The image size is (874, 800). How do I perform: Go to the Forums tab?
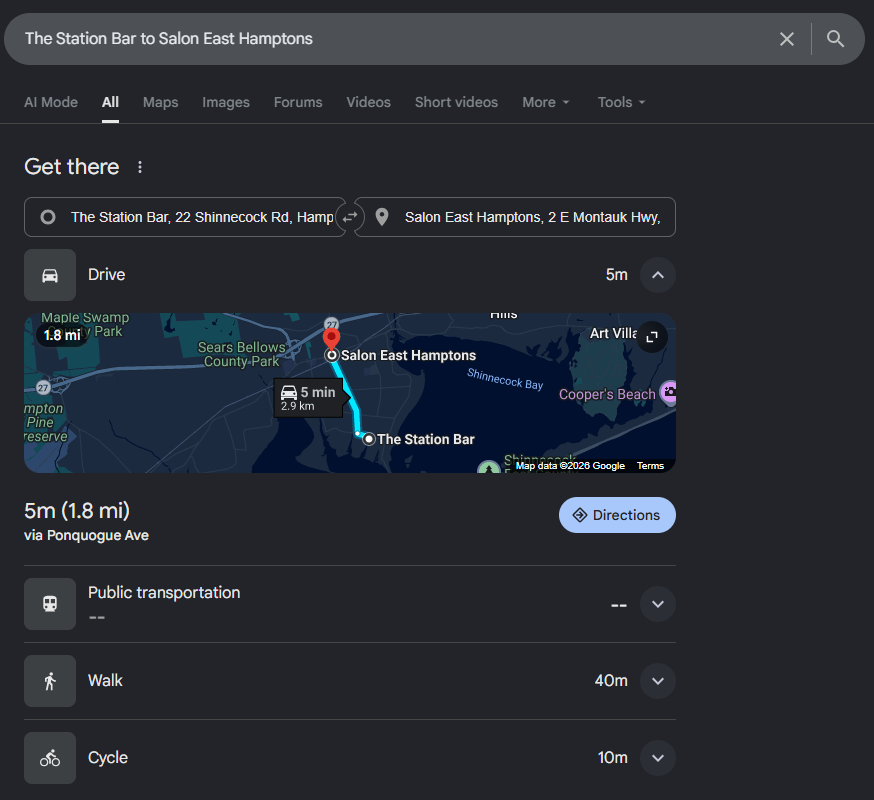pos(298,102)
